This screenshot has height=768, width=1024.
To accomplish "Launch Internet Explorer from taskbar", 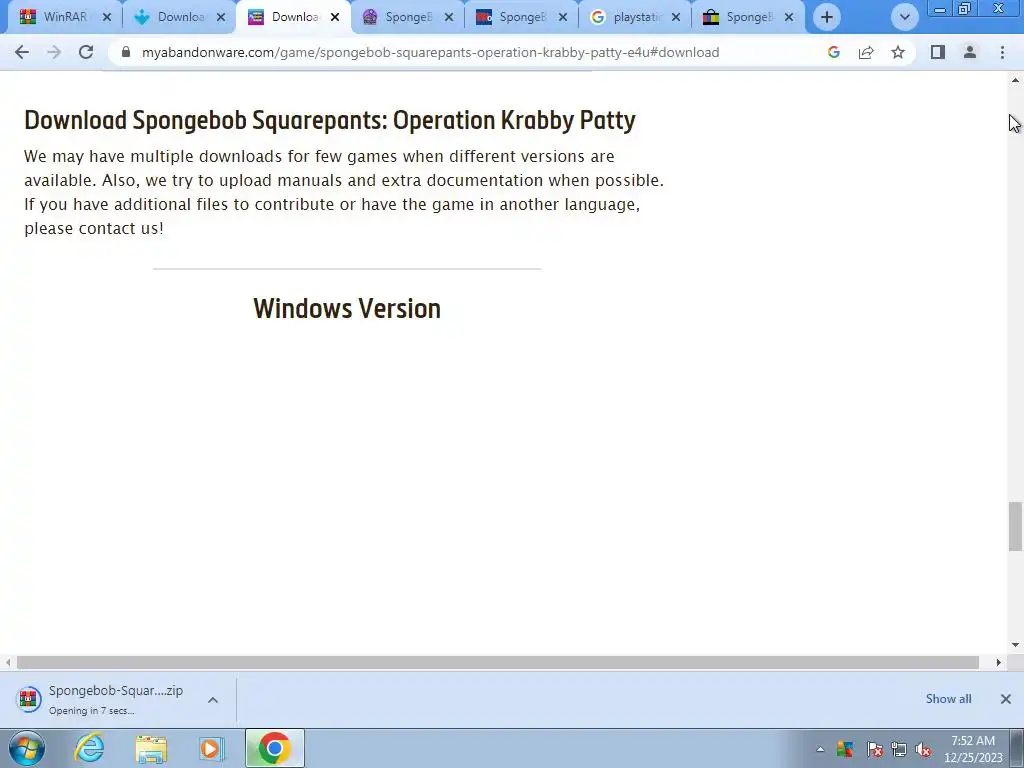I will point(89,748).
